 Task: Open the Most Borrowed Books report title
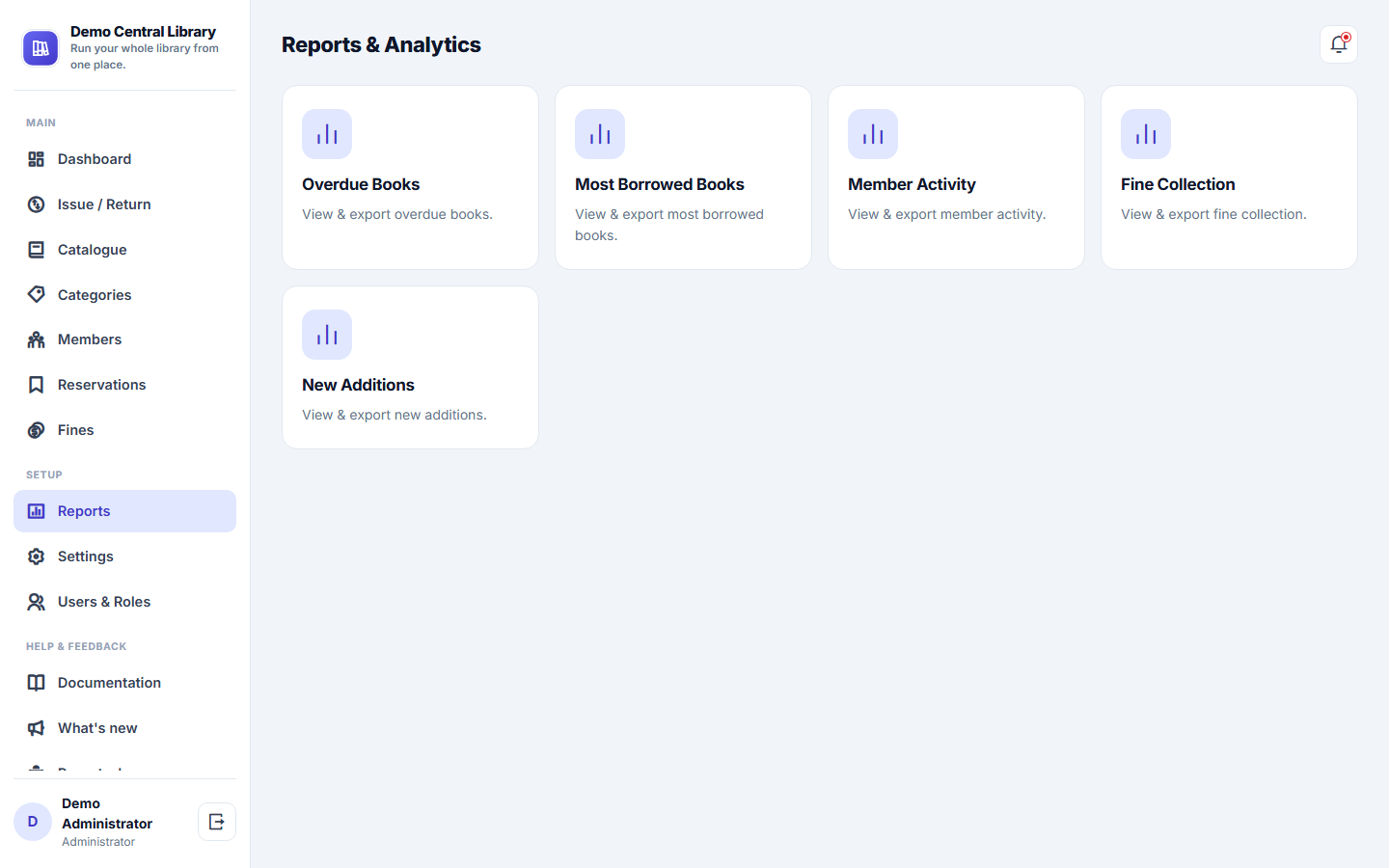tap(660, 184)
